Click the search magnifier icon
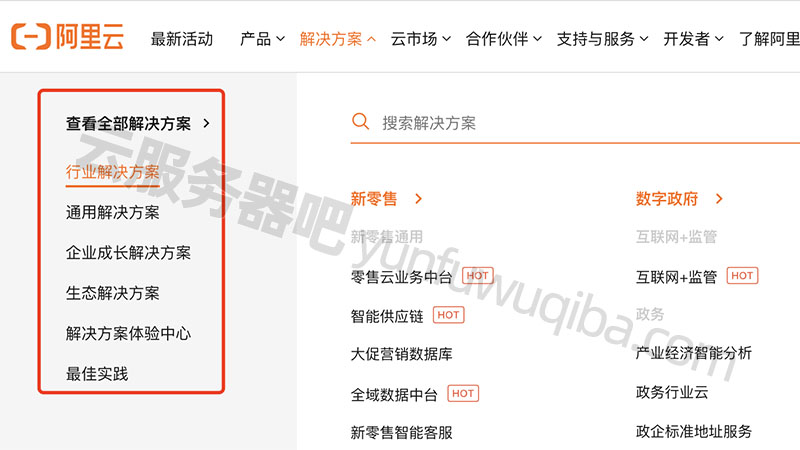The image size is (800, 450). (x=360, y=121)
